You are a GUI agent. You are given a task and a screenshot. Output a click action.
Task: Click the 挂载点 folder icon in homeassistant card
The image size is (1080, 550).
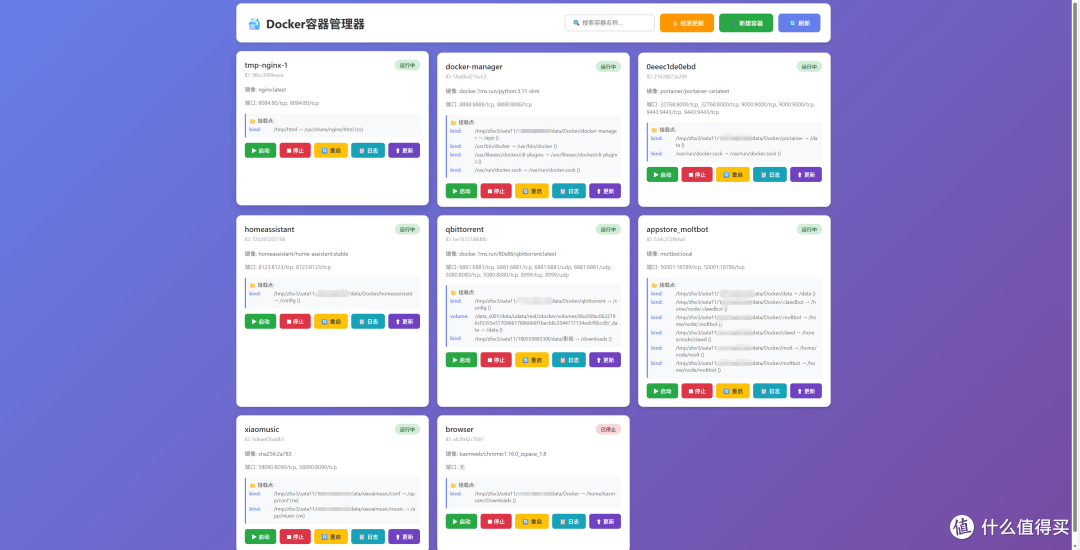point(252,285)
